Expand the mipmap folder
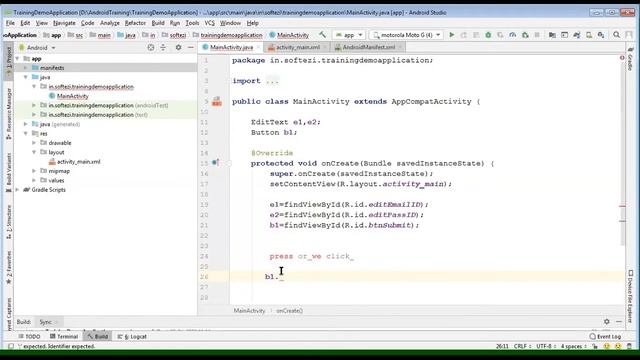Screen dimensions: 640x360 [x=34, y=171]
